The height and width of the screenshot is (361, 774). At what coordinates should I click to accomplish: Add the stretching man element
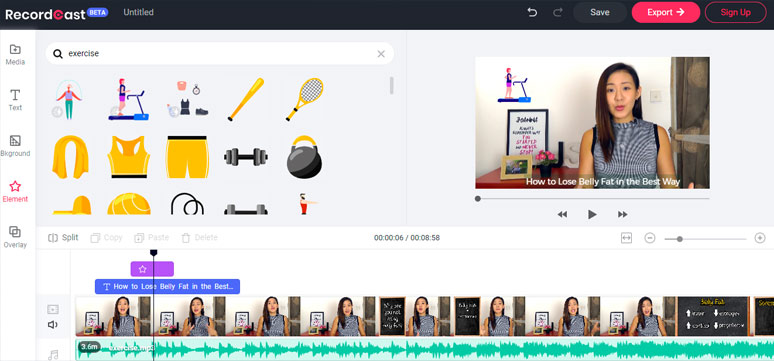[308, 204]
